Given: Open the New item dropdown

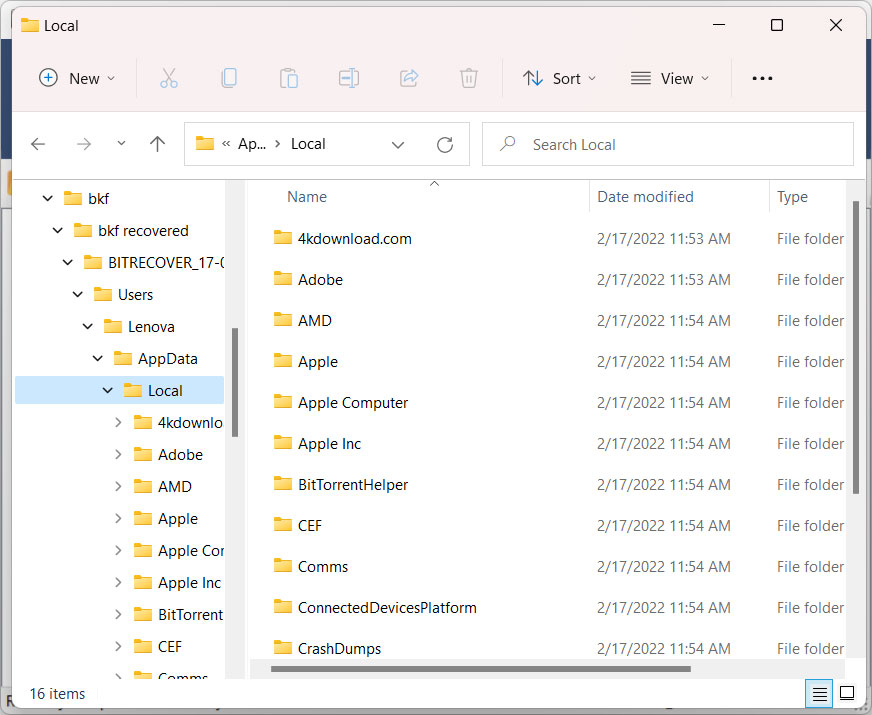Looking at the screenshot, I should 77,78.
